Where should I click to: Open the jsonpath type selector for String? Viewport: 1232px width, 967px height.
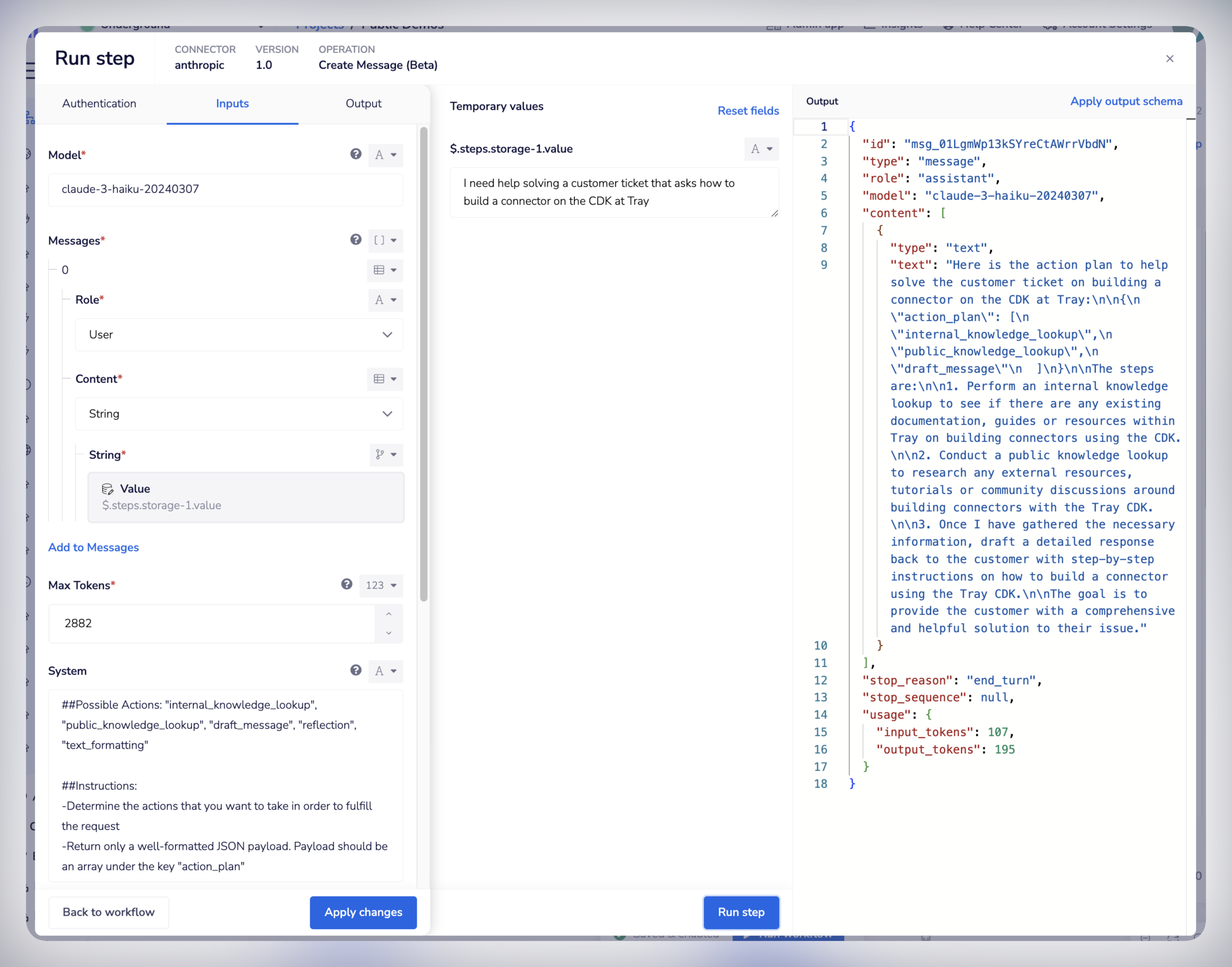pyautogui.click(x=386, y=454)
